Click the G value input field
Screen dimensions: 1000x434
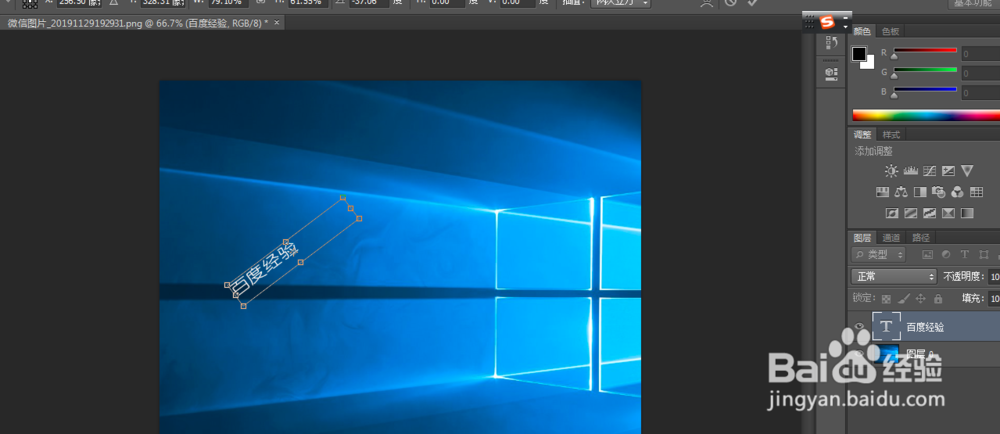click(981, 73)
